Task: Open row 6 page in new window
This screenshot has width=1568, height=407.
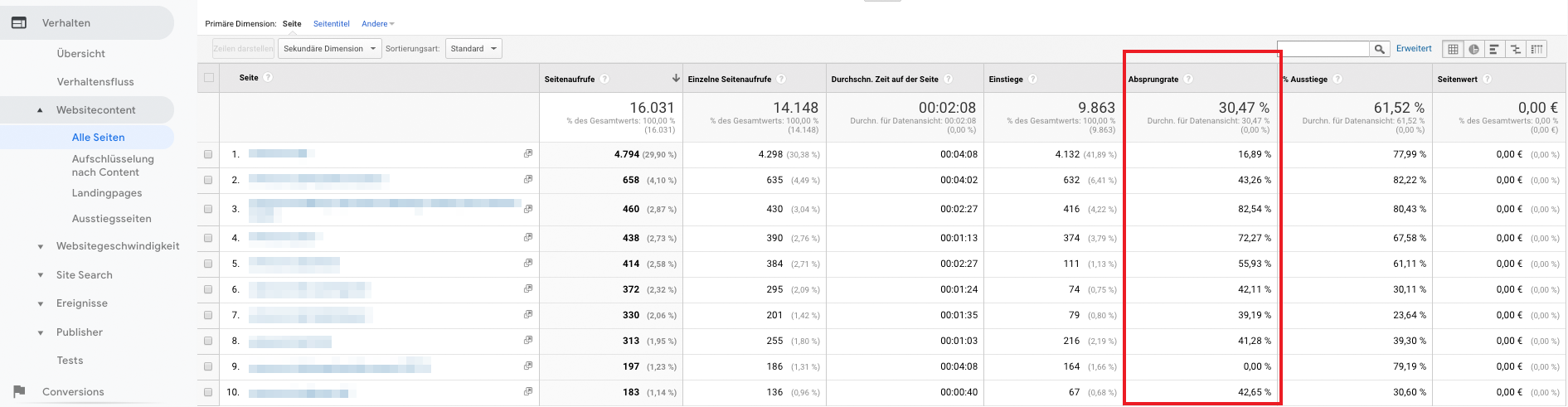Action: (528, 288)
